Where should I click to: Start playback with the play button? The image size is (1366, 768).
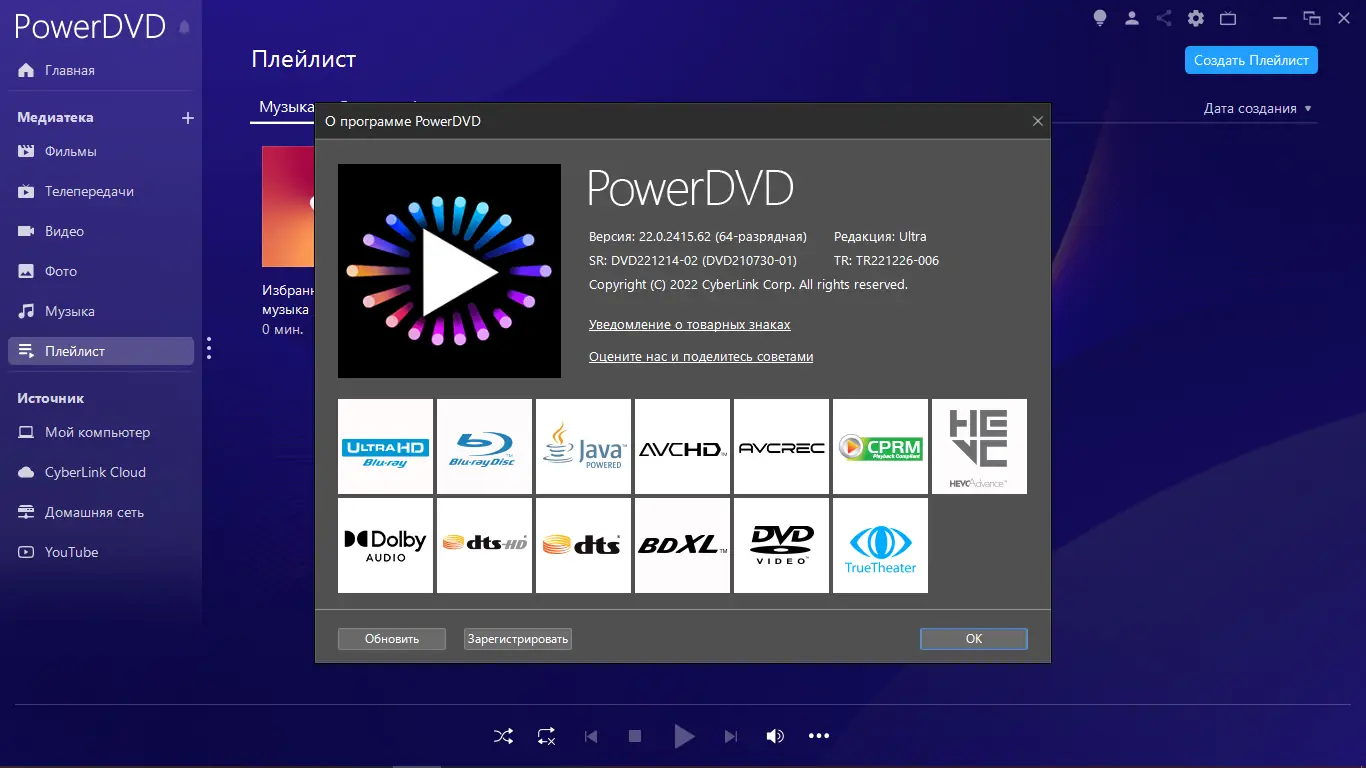click(x=684, y=737)
